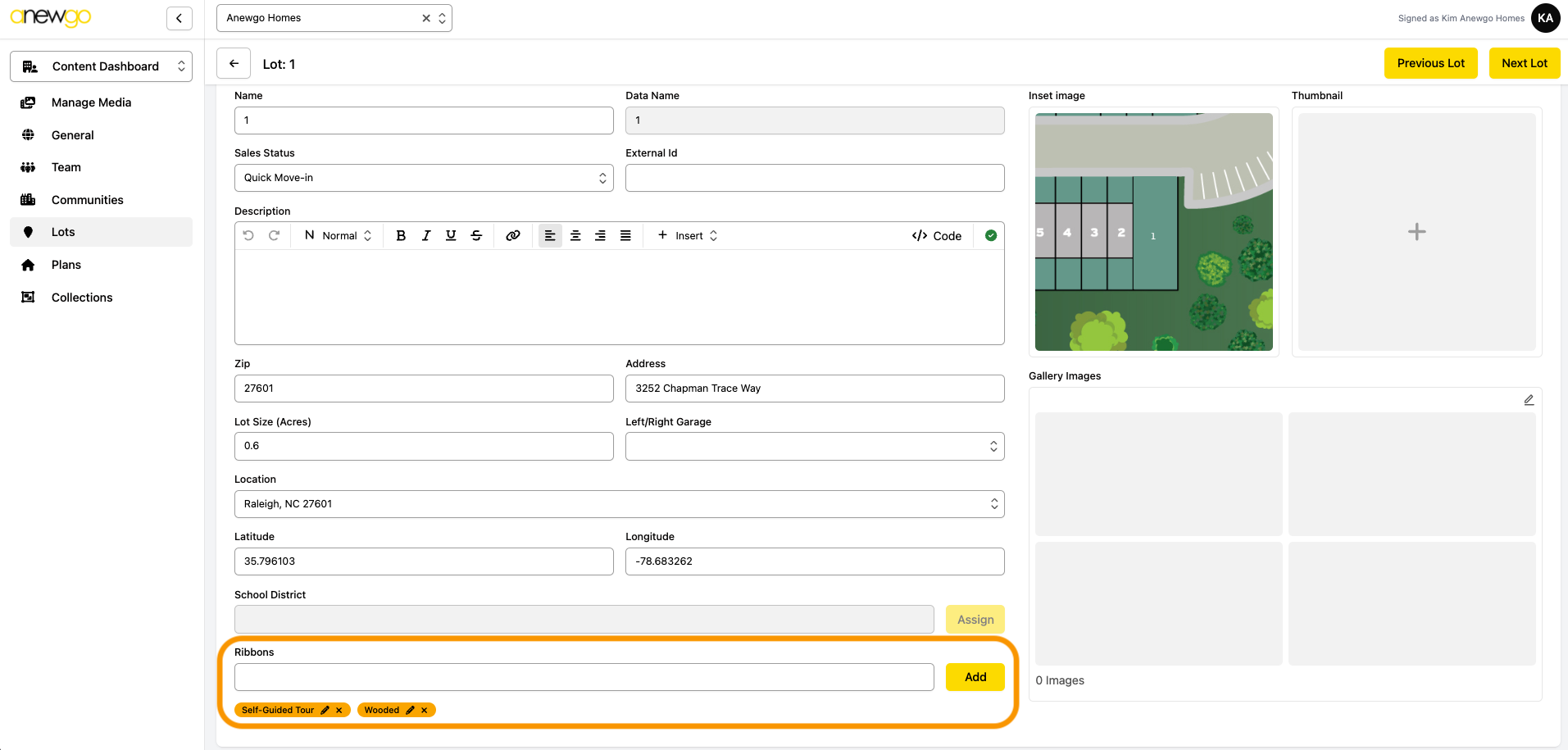The image size is (1568, 750).
Task: Toggle Code view in description editor
Action: tap(936, 236)
